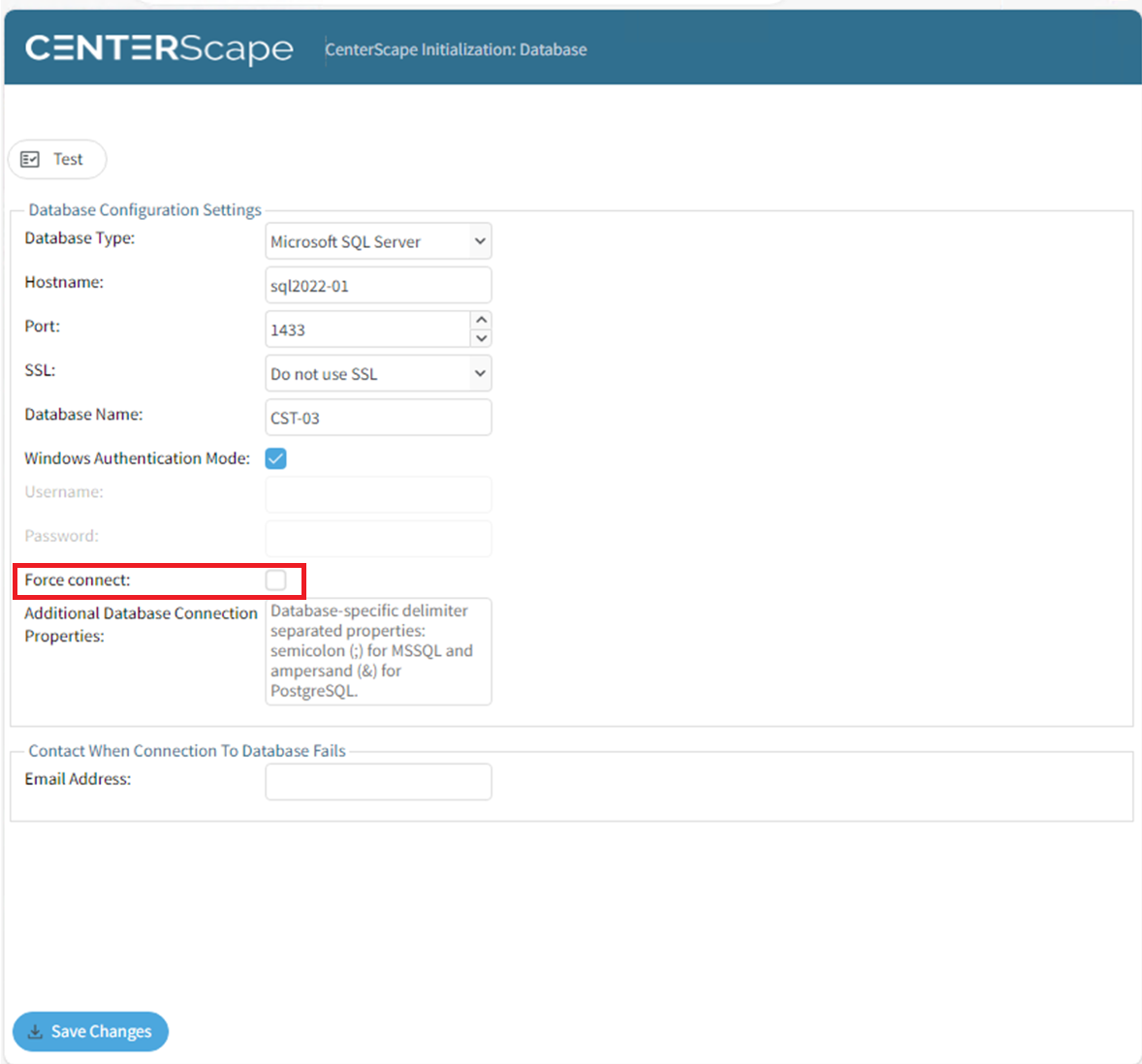This screenshot has width=1142, height=1064.
Task: Focus the Hostname field containing sql2022-01
Action: click(378, 286)
